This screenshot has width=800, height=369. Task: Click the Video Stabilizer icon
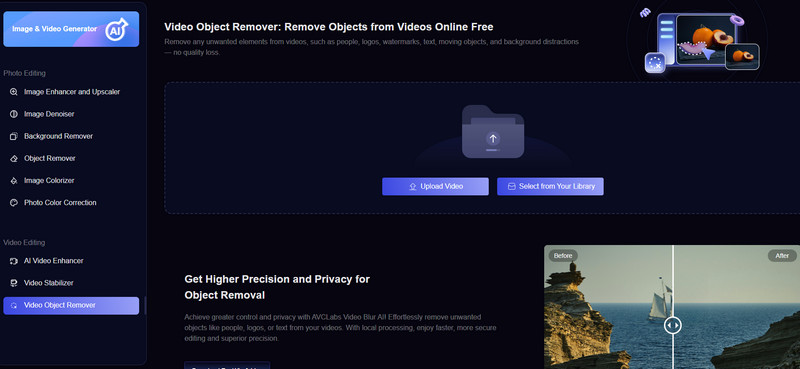pos(14,283)
